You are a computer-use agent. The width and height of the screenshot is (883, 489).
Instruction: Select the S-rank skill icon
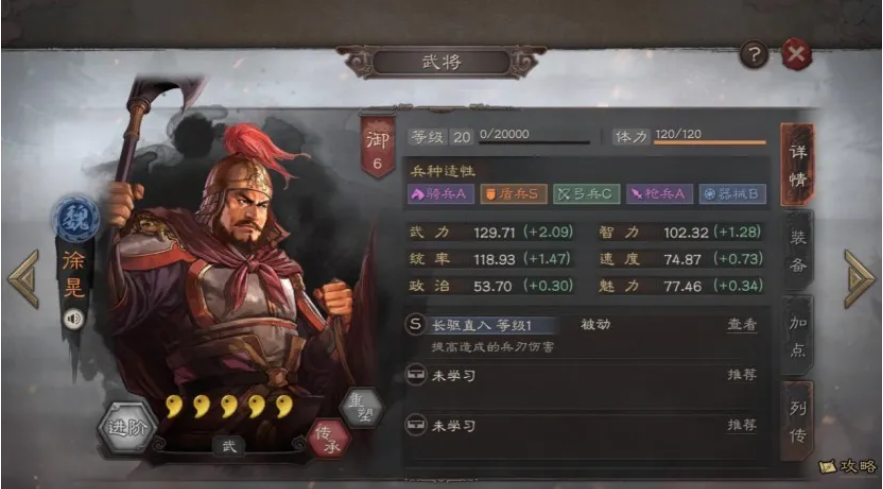(415, 324)
